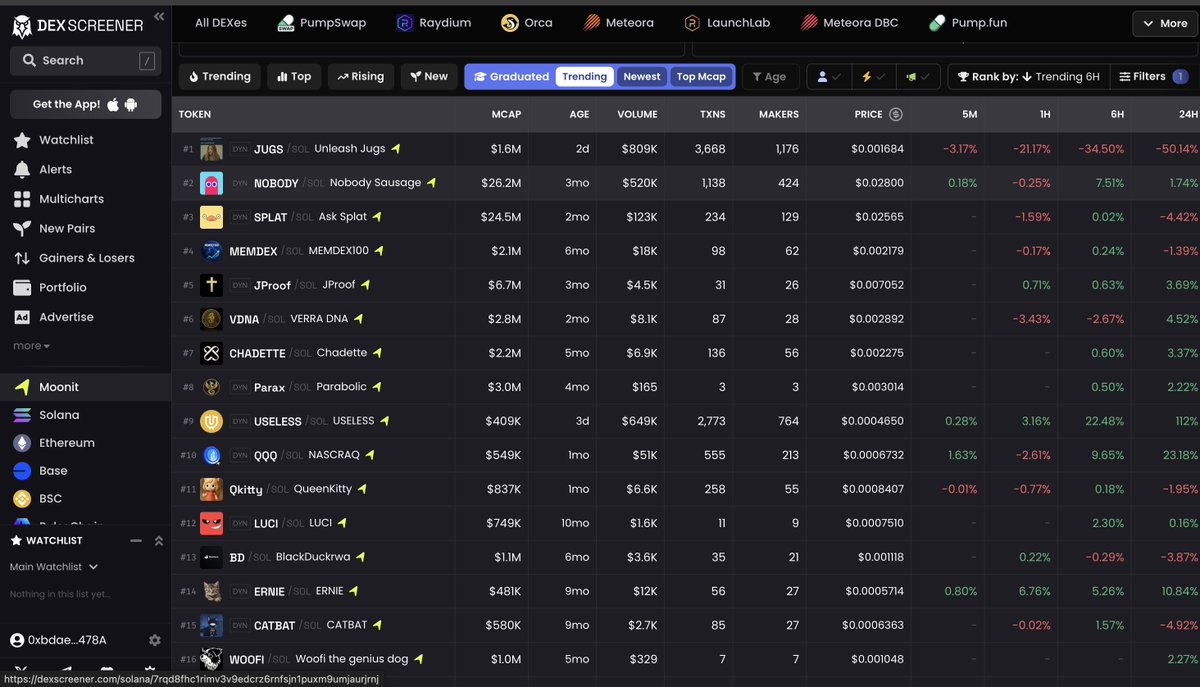1200x687 pixels.
Task: Open the JUGS Unleash Jugs row
Action: point(686,149)
